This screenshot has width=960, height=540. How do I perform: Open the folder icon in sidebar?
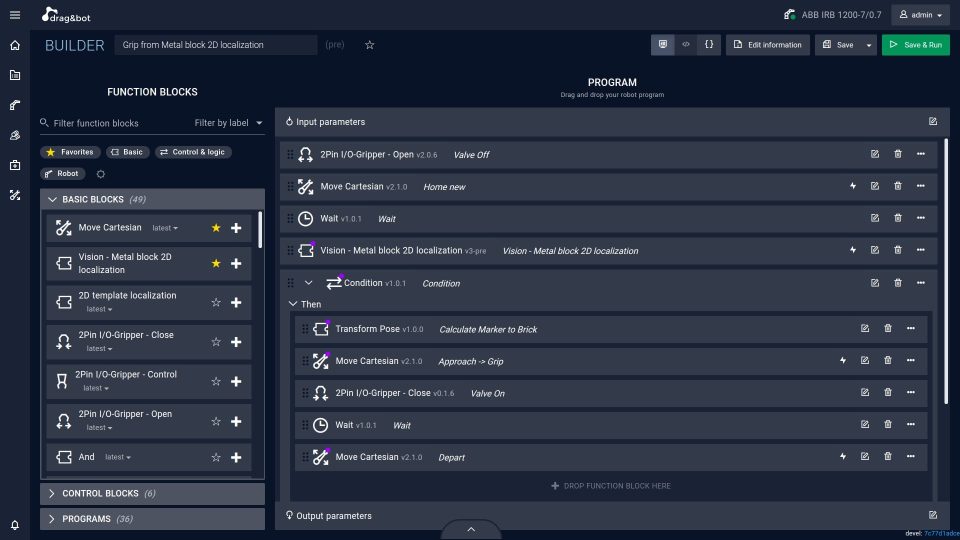coord(15,75)
